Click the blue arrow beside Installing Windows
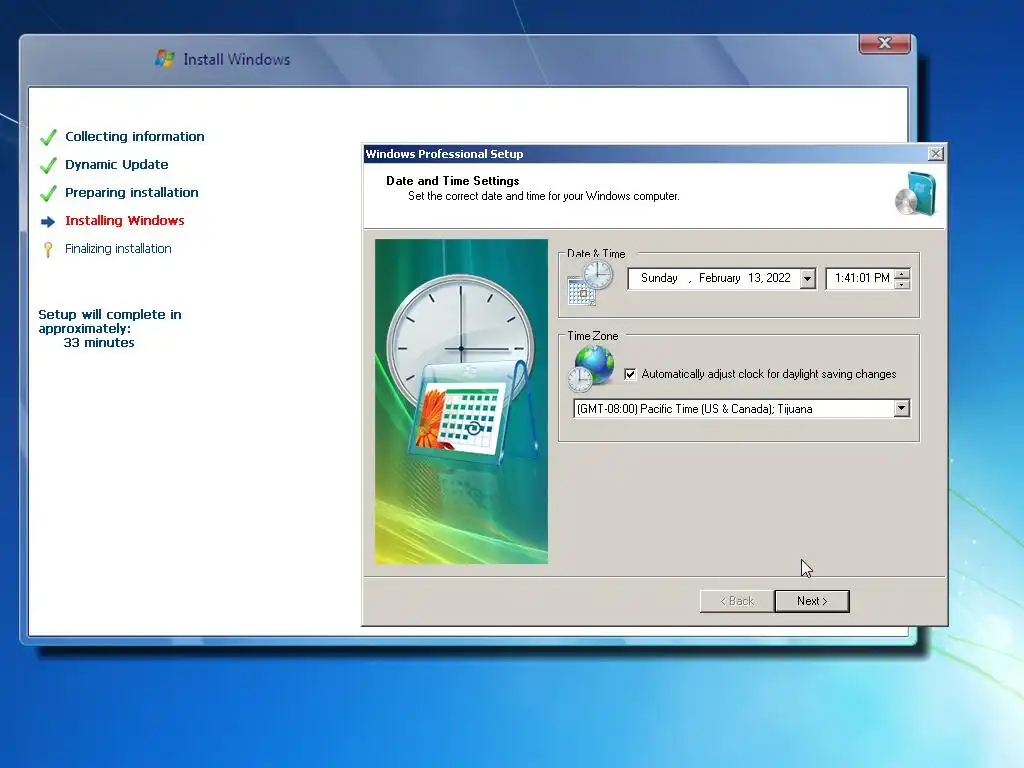 48,222
